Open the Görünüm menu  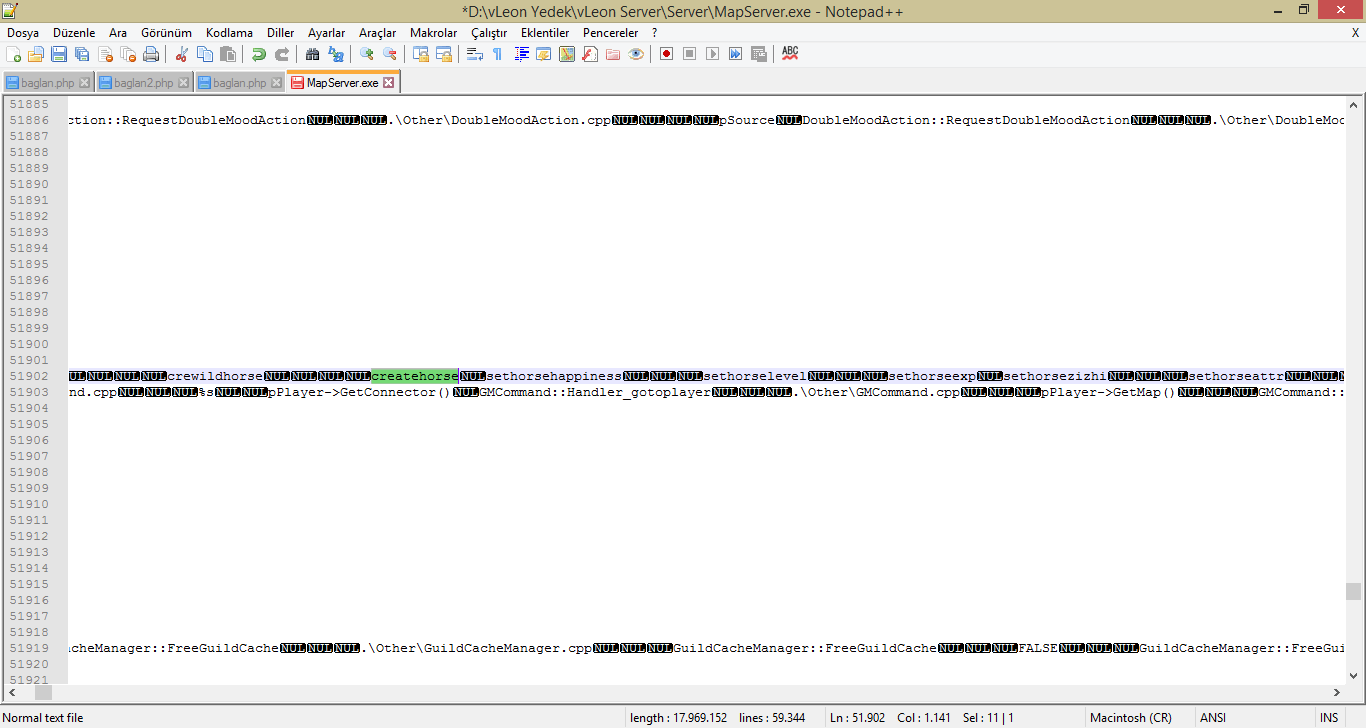coord(166,33)
